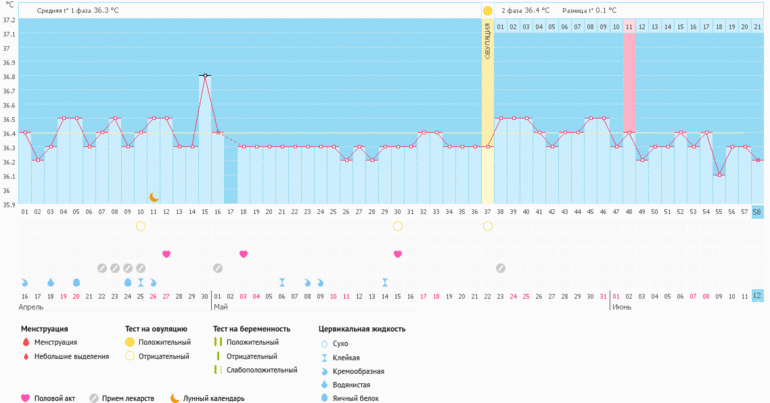This screenshot has height=403, width=770.
Task: Click the pill icon under cycle day 38
Action: point(500,268)
